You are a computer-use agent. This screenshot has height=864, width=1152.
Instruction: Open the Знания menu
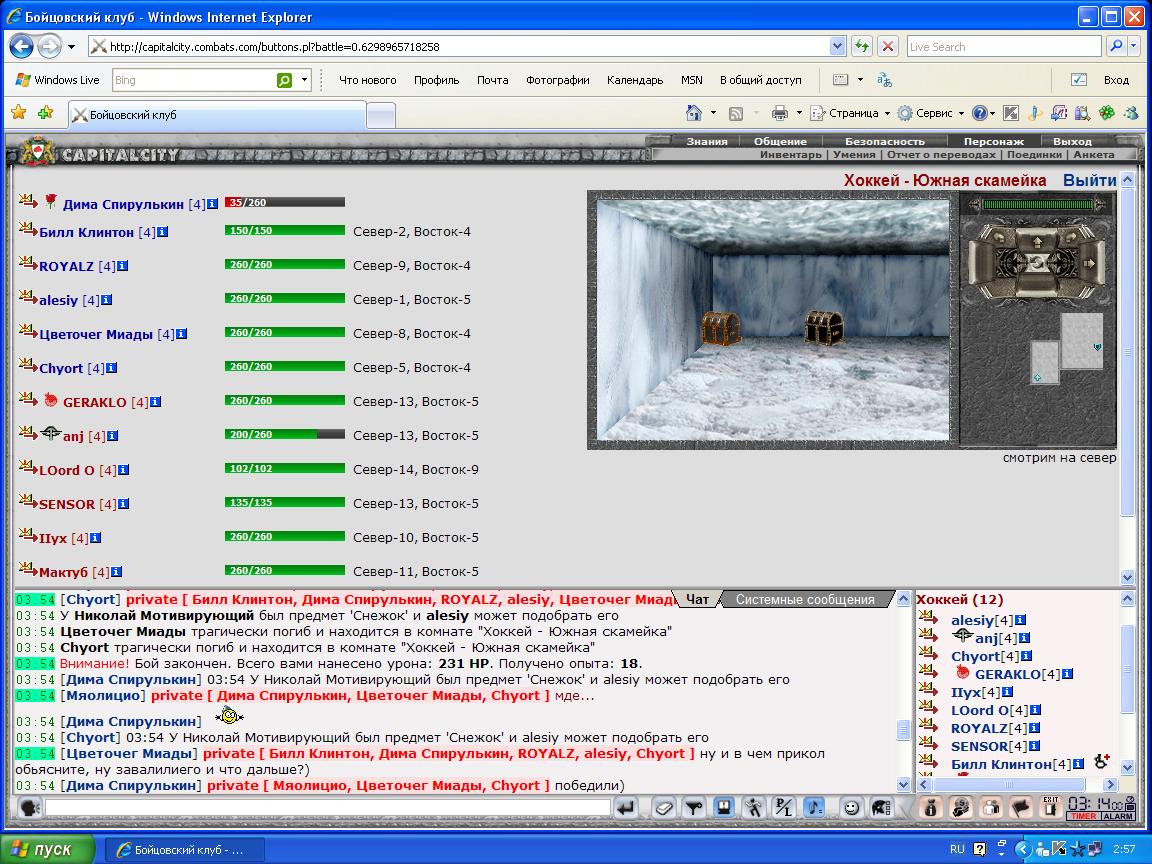coord(707,141)
